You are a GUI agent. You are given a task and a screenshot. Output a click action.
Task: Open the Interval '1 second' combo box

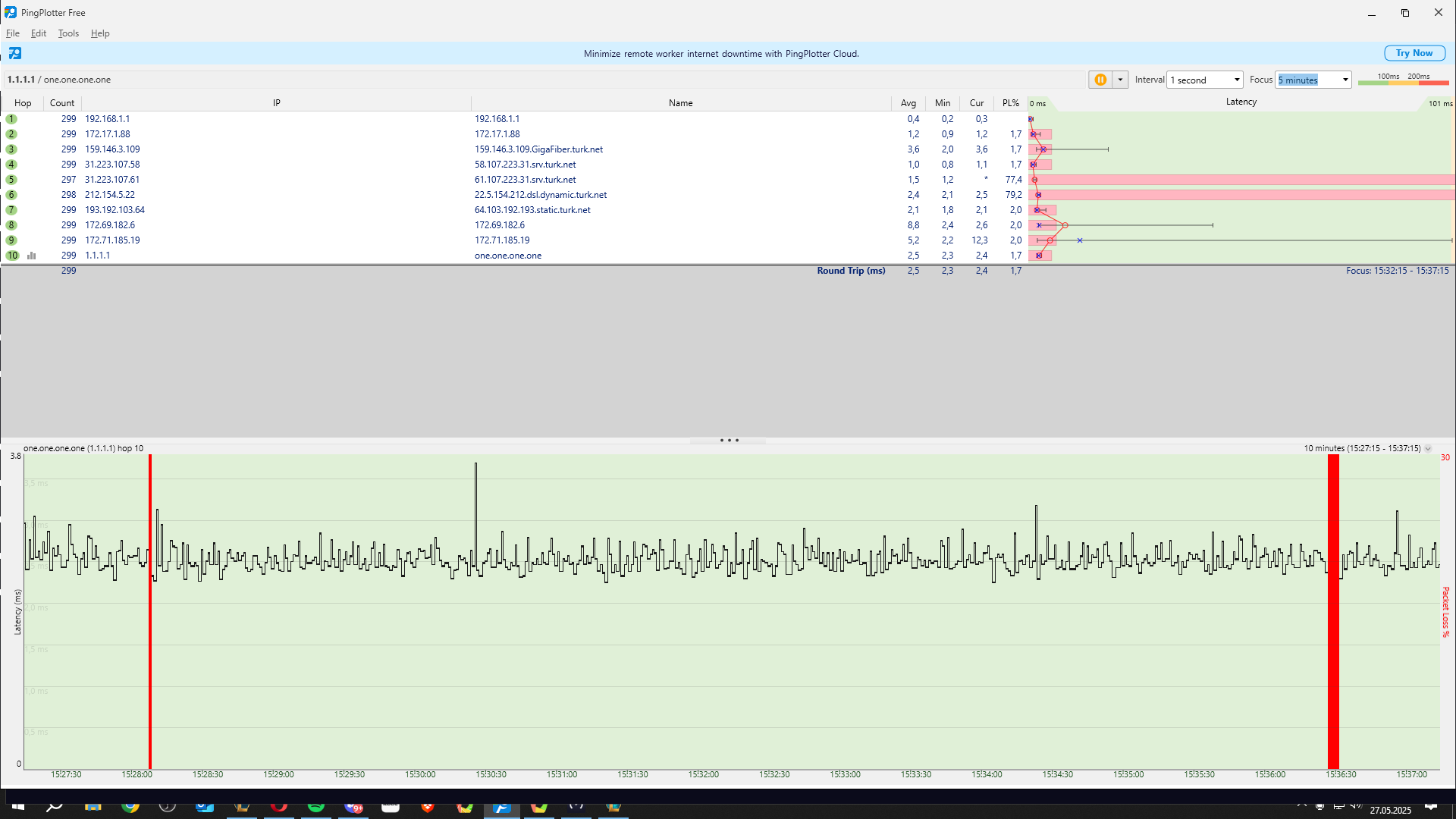pos(1204,80)
